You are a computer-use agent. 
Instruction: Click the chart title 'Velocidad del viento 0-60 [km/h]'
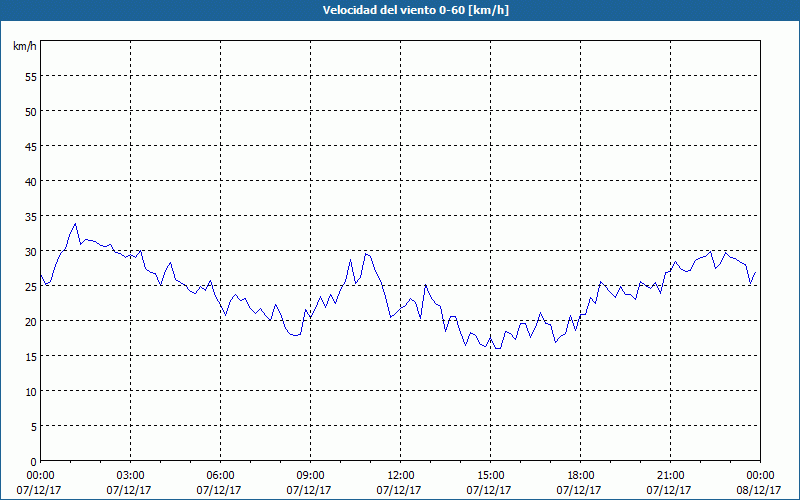(x=416, y=10)
